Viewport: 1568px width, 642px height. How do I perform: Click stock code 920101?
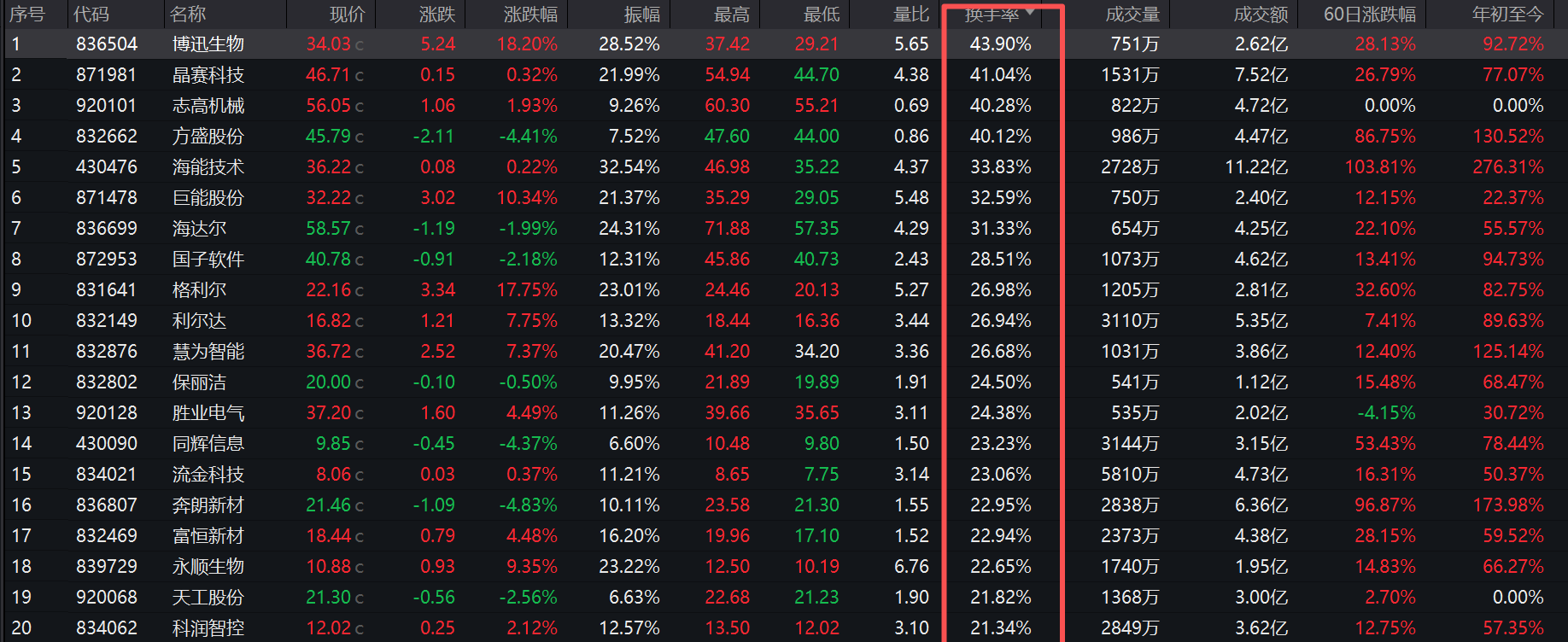point(107,106)
